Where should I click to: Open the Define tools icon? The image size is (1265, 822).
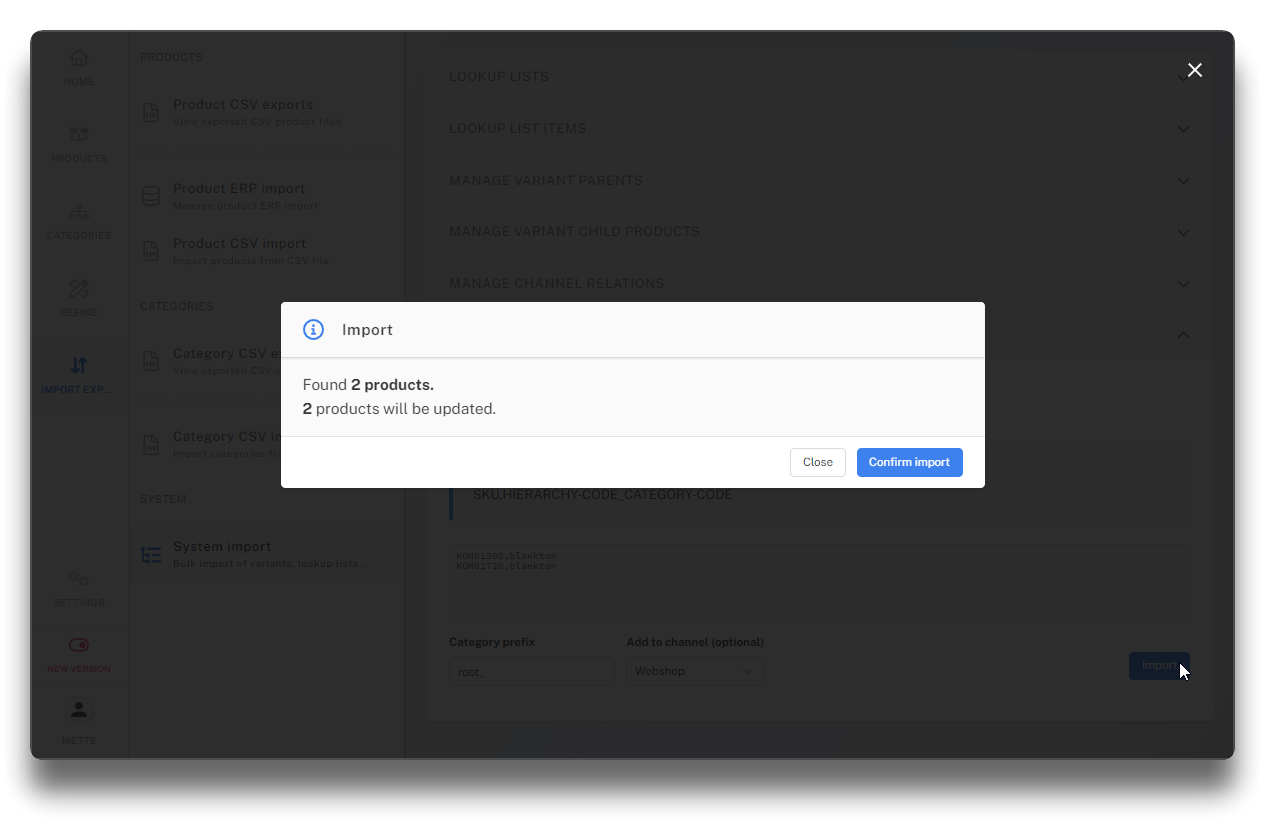(79, 289)
